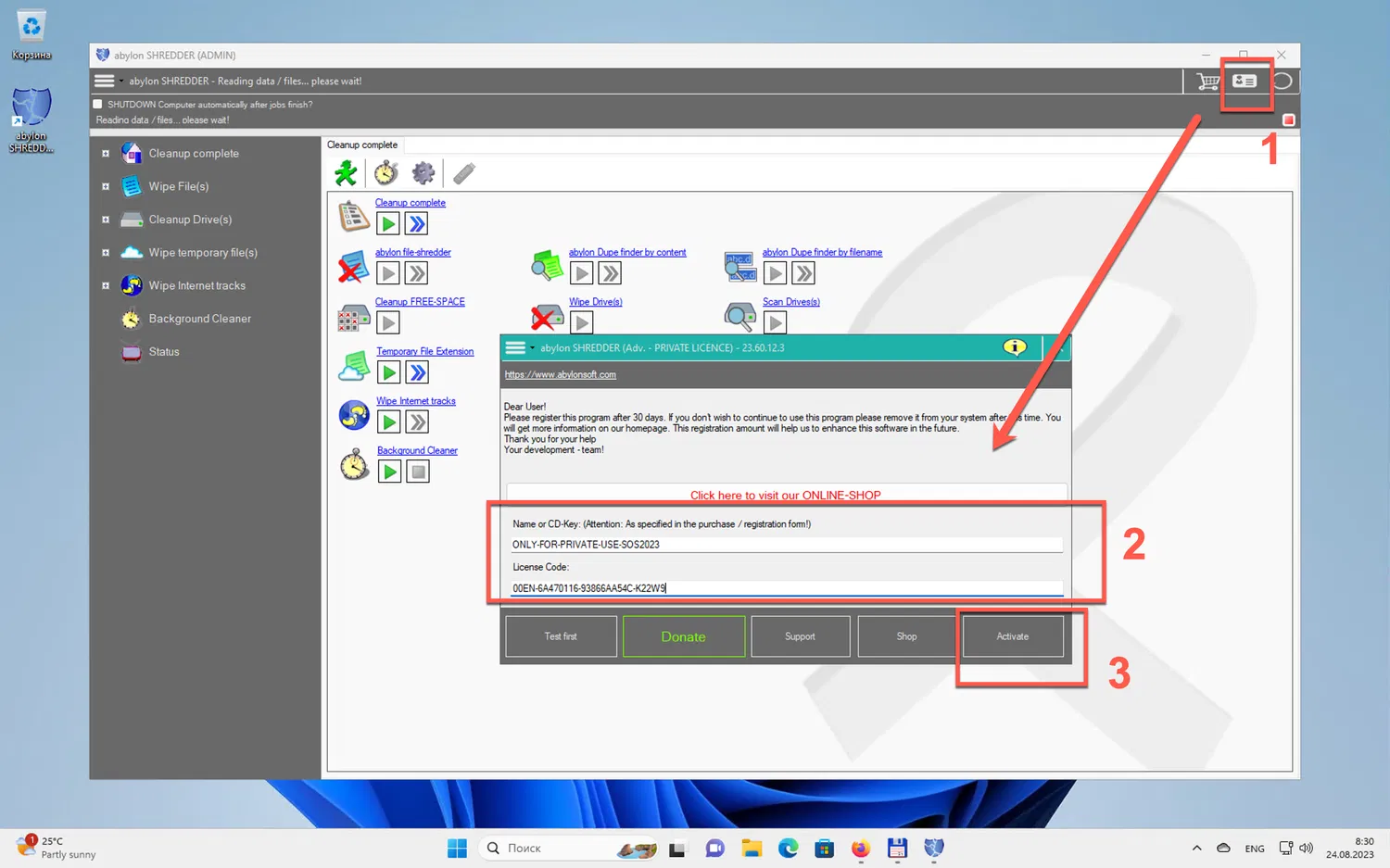This screenshot has width=1390, height=868.
Task: Open the abylon Dupe finder by content link
Action: [627, 252]
